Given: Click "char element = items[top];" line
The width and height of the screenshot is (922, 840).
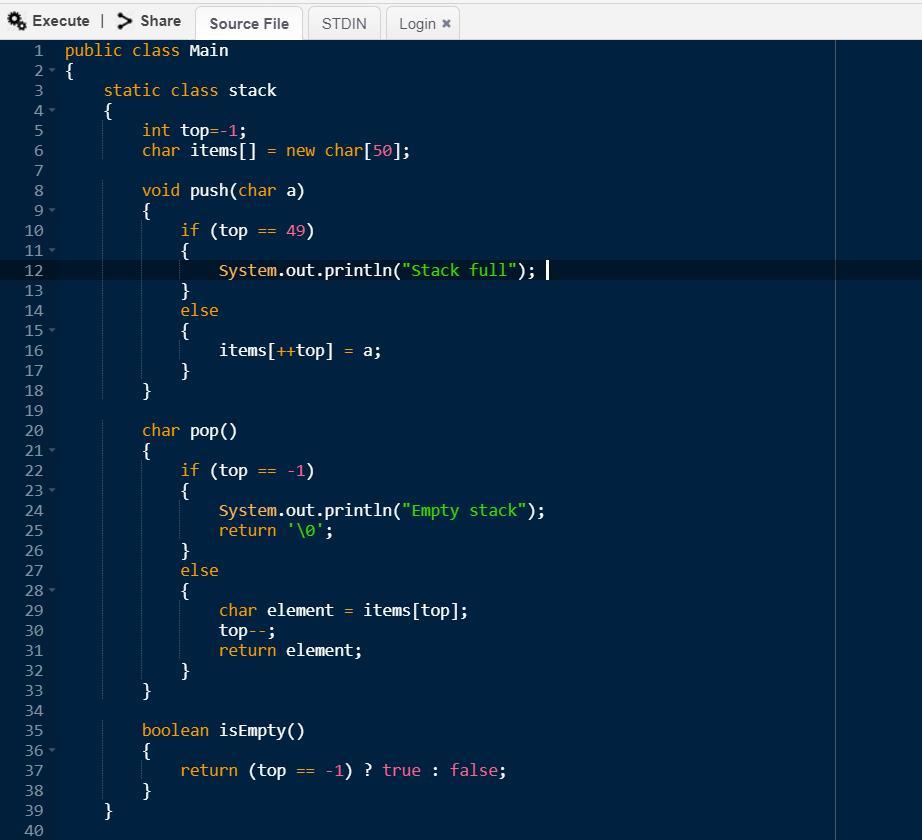Looking at the screenshot, I should coord(343,610).
